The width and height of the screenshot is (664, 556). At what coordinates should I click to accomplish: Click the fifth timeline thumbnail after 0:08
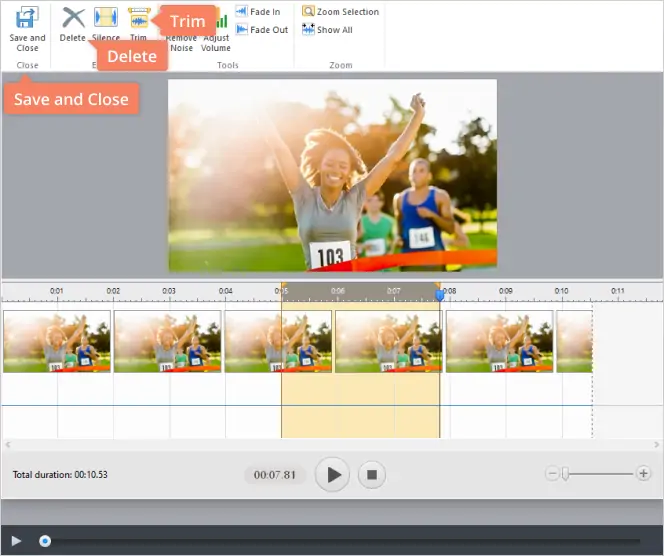(500, 341)
